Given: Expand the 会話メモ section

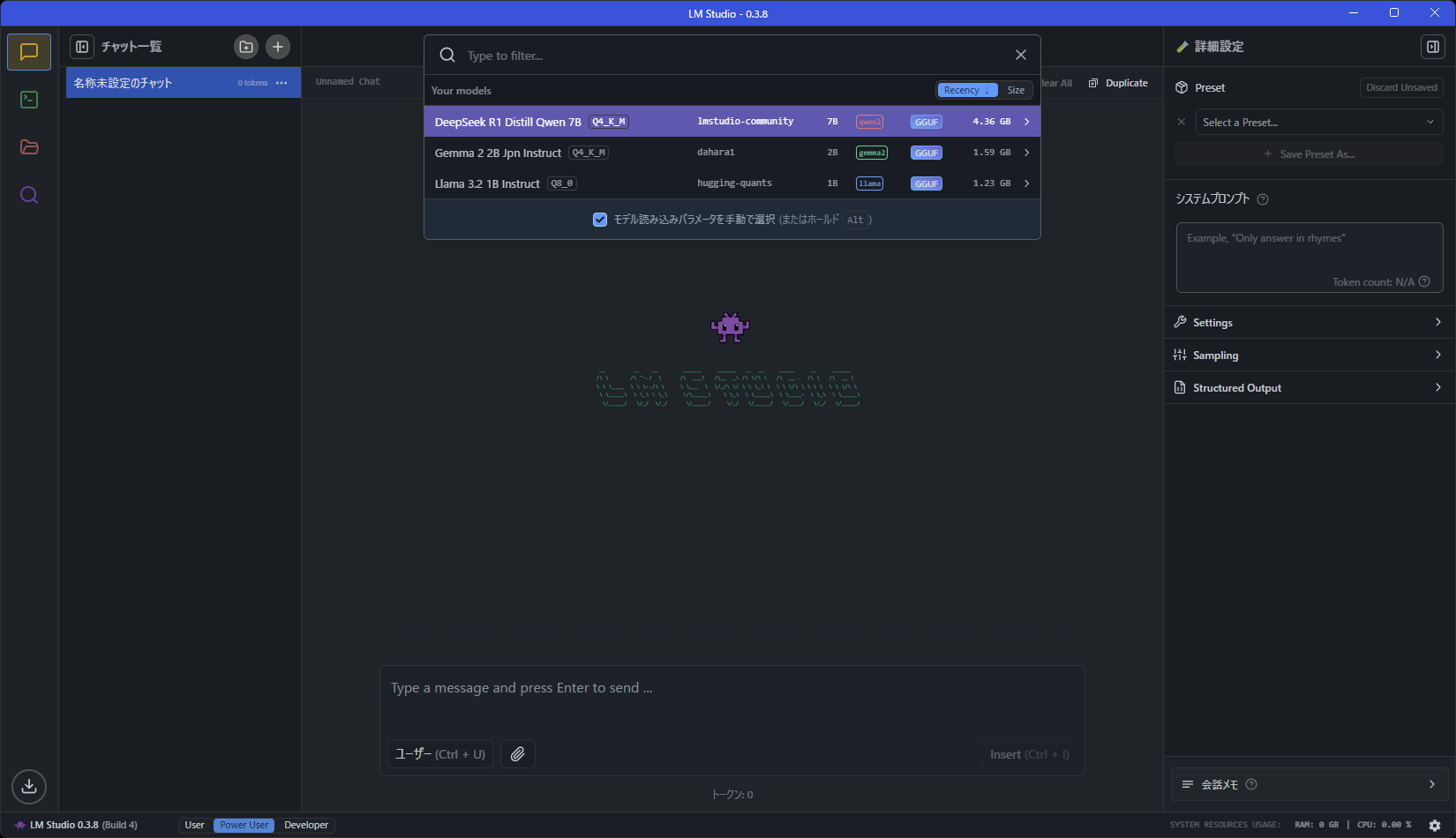Looking at the screenshot, I should click(1310, 784).
